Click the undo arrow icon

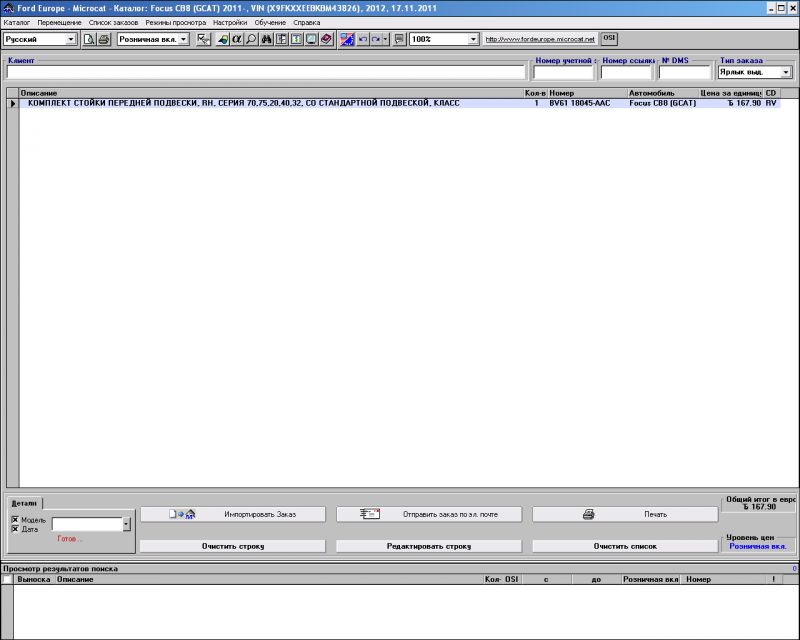363,39
